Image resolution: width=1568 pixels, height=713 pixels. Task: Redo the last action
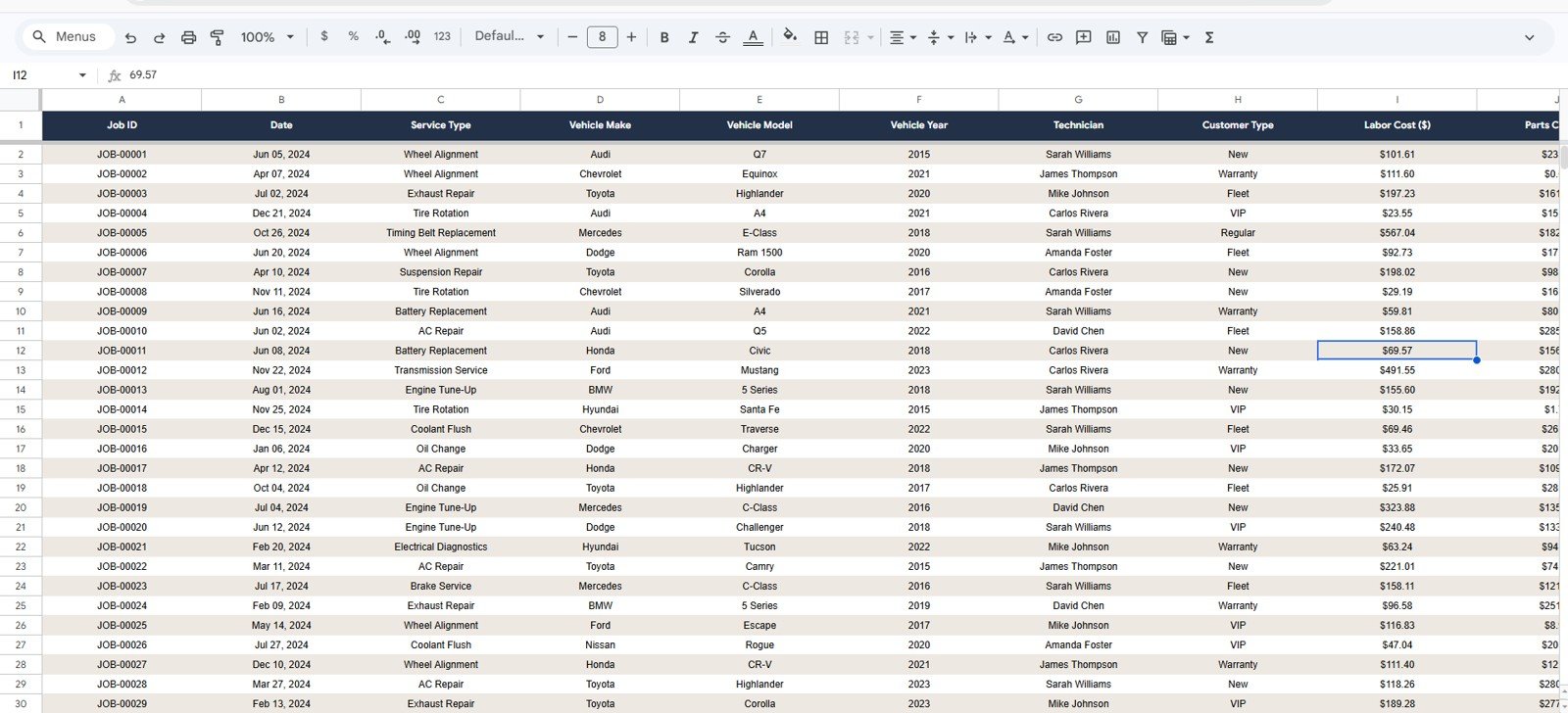[159, 37]
